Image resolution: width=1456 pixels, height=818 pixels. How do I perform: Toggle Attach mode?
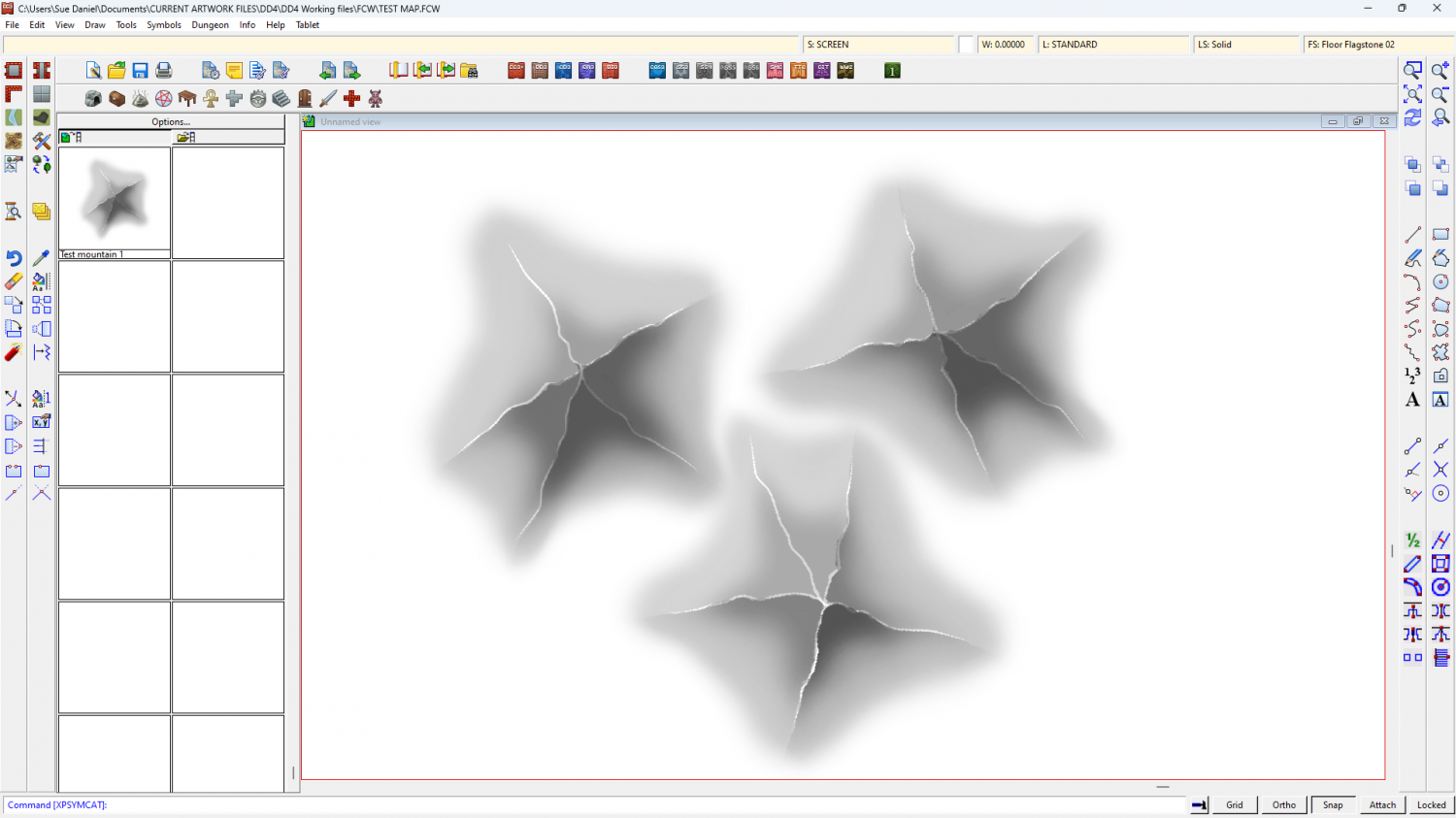[1382, 804]
